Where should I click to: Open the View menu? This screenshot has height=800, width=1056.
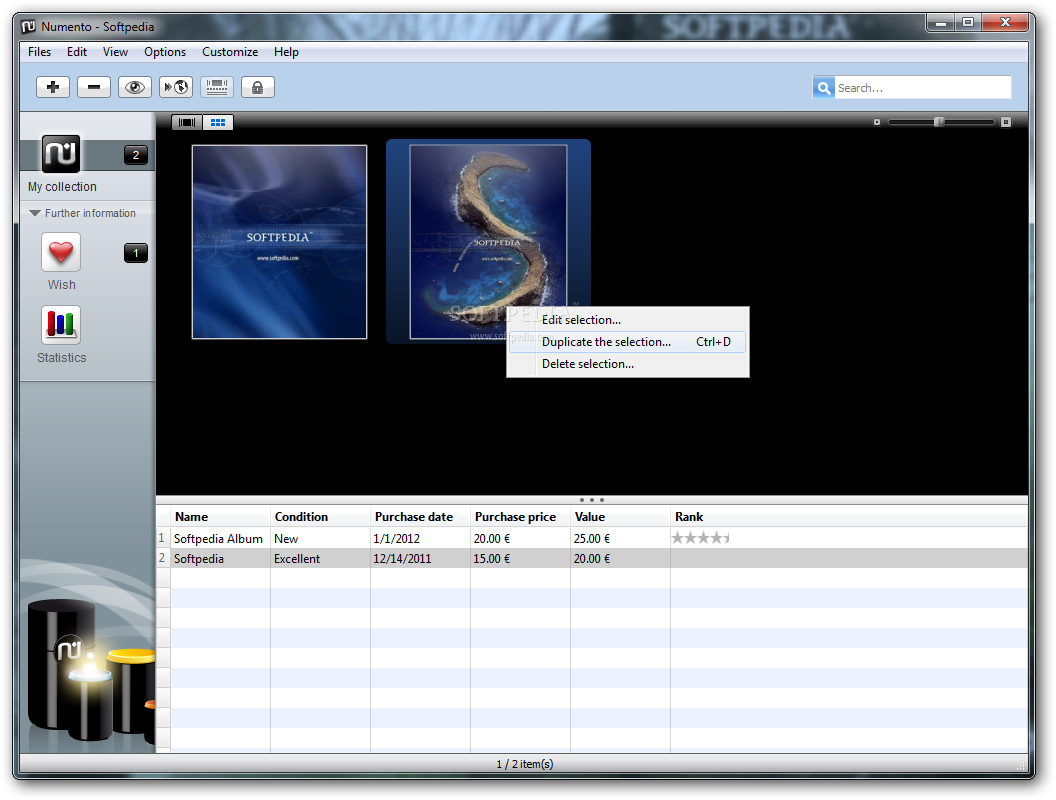[x=115, y=52]
